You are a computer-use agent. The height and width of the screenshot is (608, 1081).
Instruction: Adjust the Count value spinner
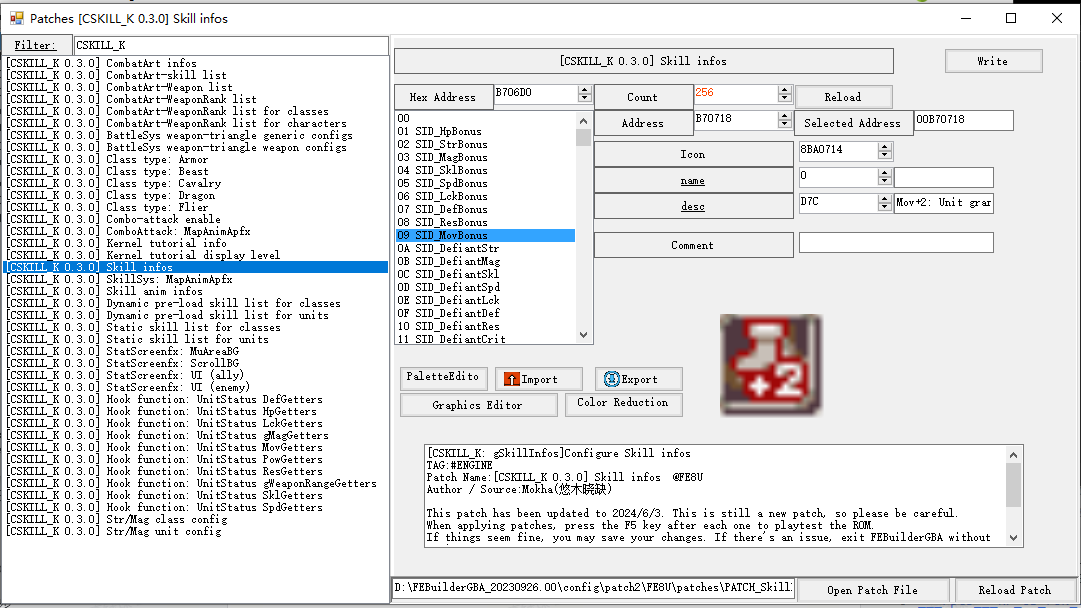pyautogui.click(x=784, y=94)
